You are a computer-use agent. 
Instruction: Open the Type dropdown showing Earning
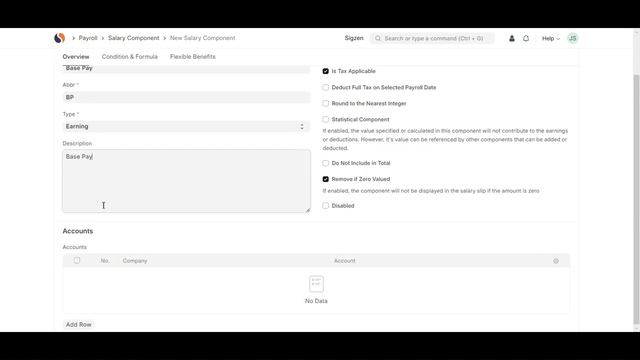pos(186,127)
